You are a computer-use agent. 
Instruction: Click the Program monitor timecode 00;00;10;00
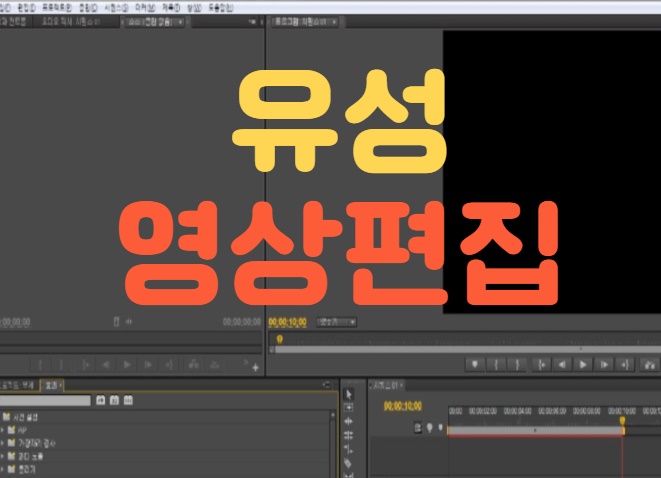[288, 322]
